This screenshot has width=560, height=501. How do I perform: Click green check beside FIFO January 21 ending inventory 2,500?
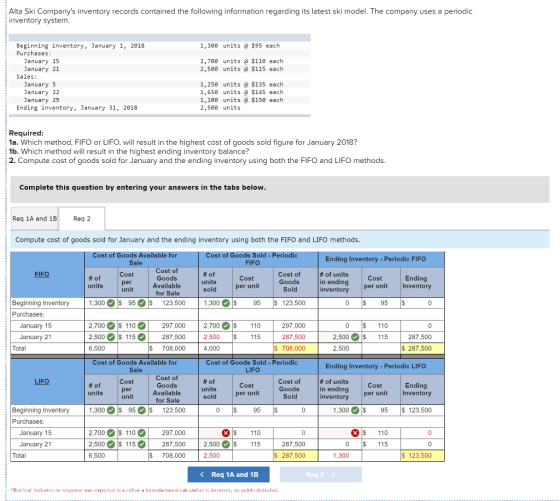(x=355, y=337)
